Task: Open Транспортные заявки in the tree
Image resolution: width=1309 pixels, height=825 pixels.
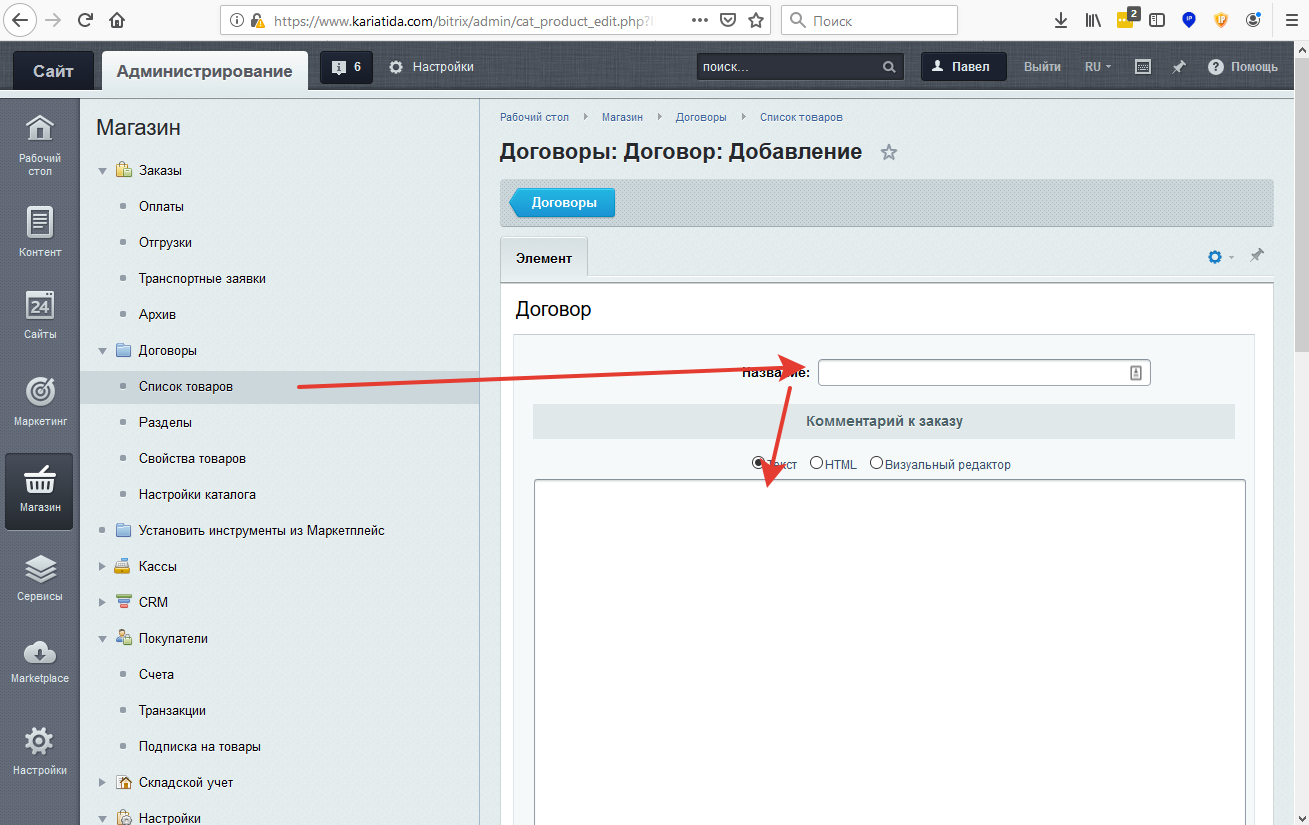Action: click(202, 279)
